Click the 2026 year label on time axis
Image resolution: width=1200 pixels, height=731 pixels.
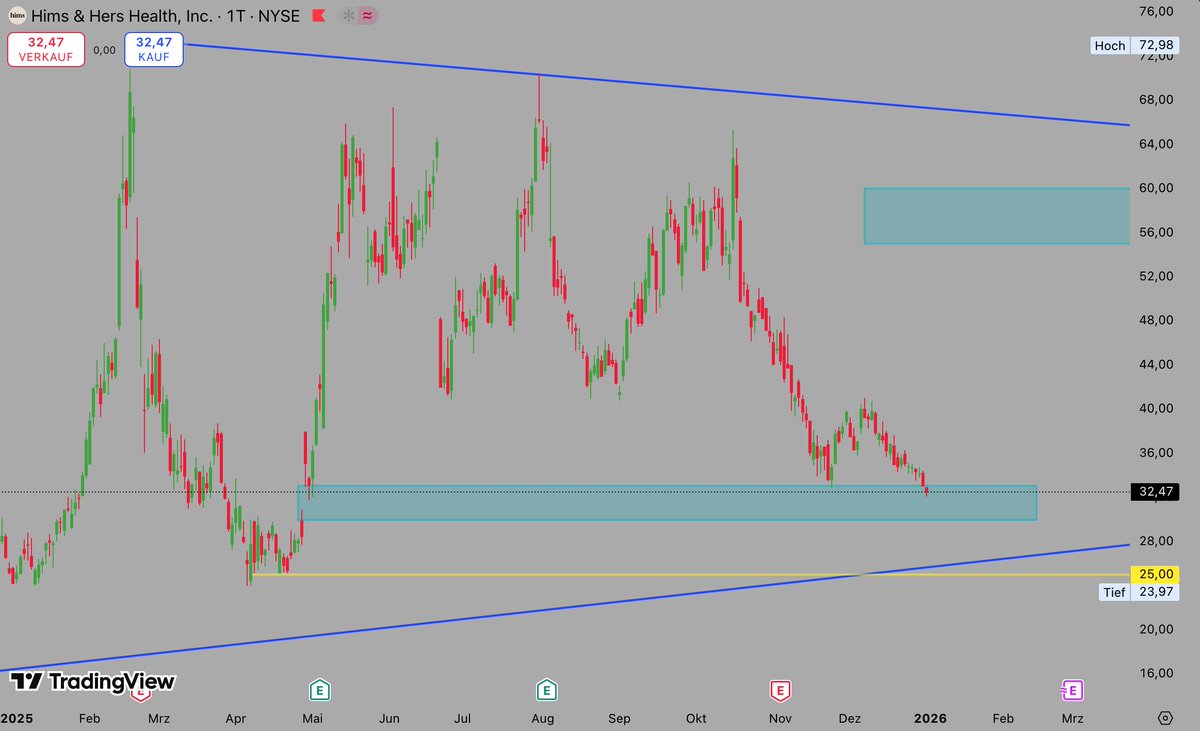(930, 718)
